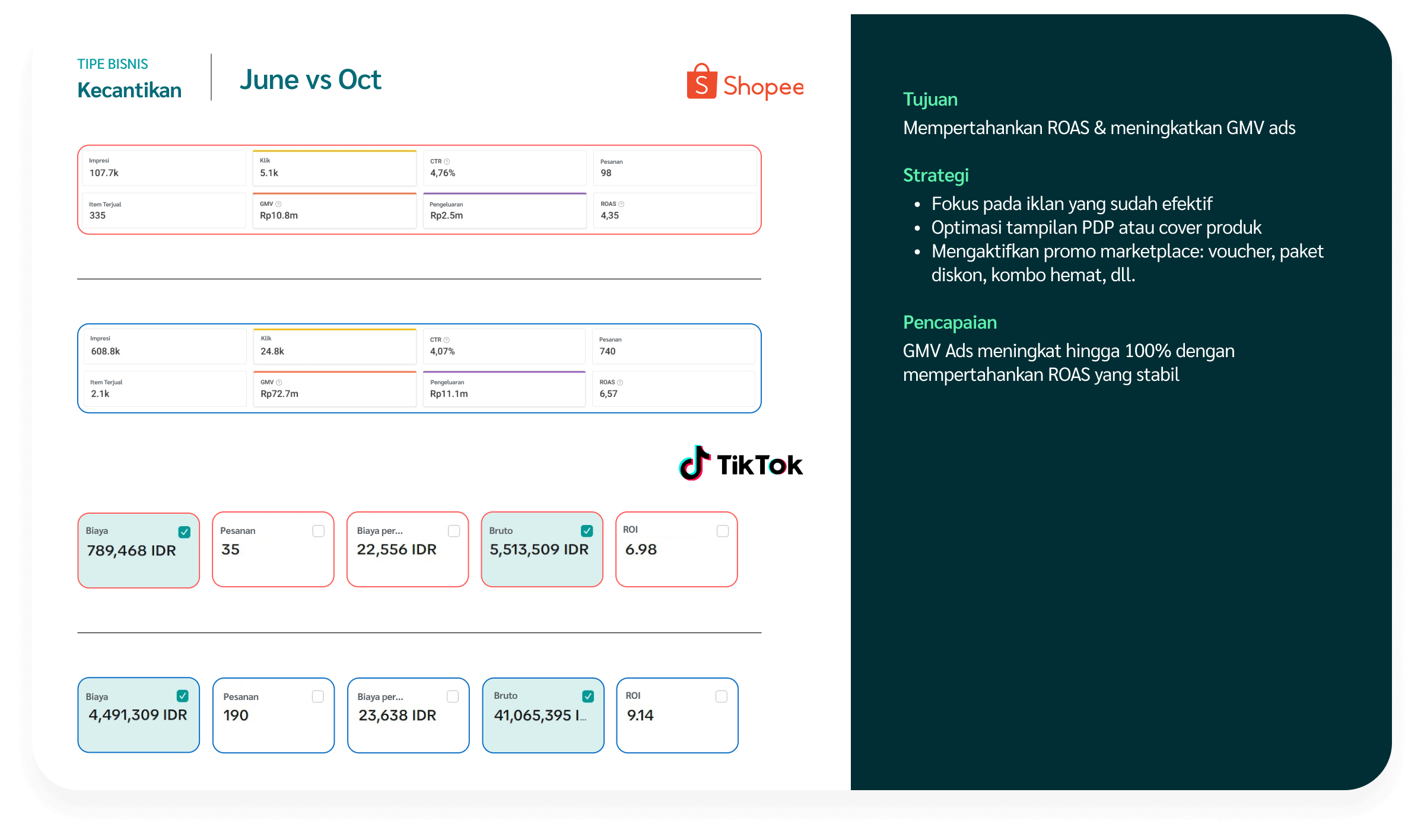
Task: Select the Klik 5.1k metric tab
Action: click(334, 168)
